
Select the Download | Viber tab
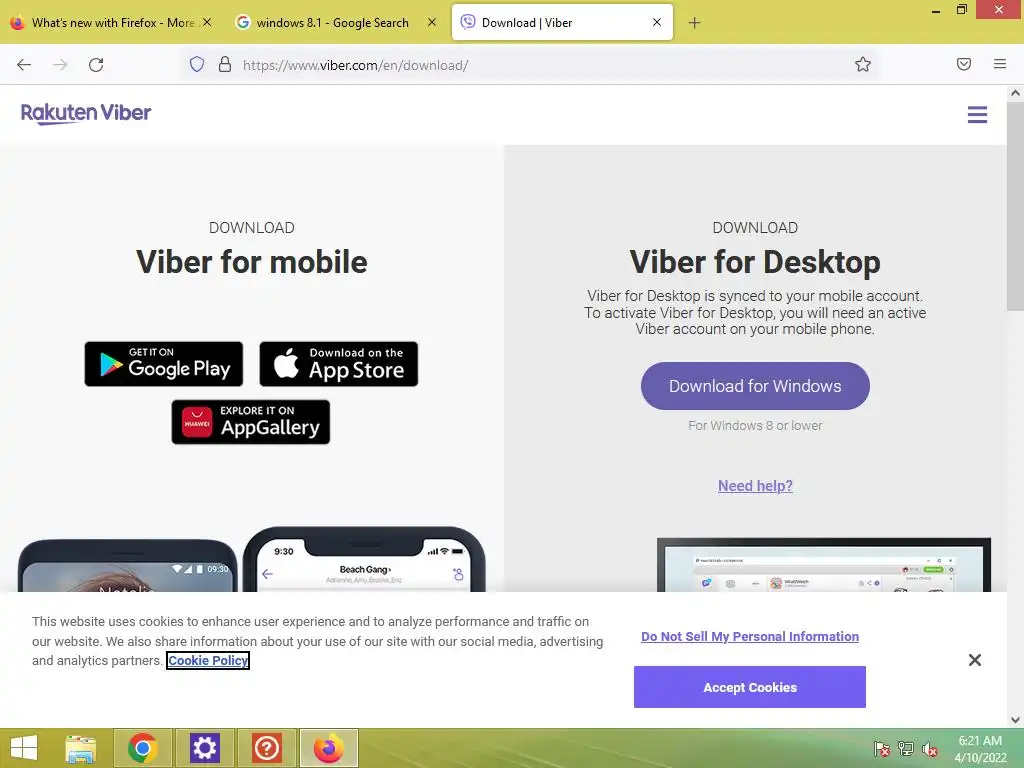[x=562, y=22]
